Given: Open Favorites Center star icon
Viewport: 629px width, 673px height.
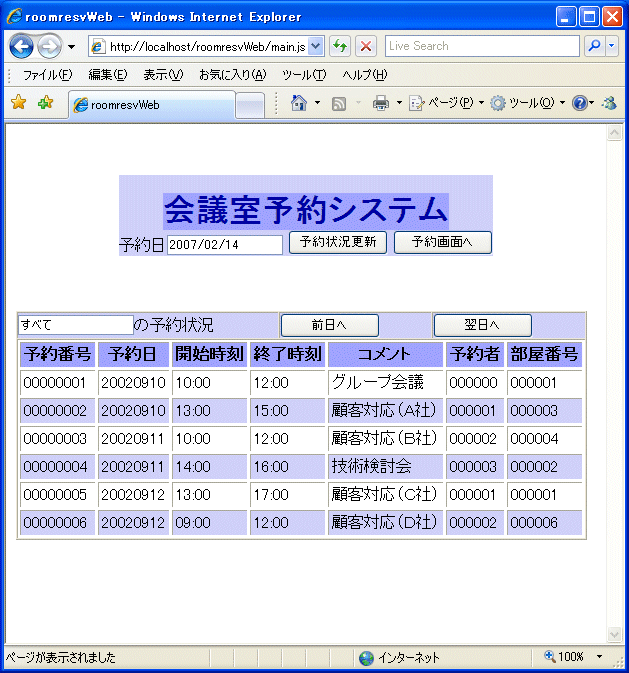Looking at the screenshot, I should [x=18, y=103].
